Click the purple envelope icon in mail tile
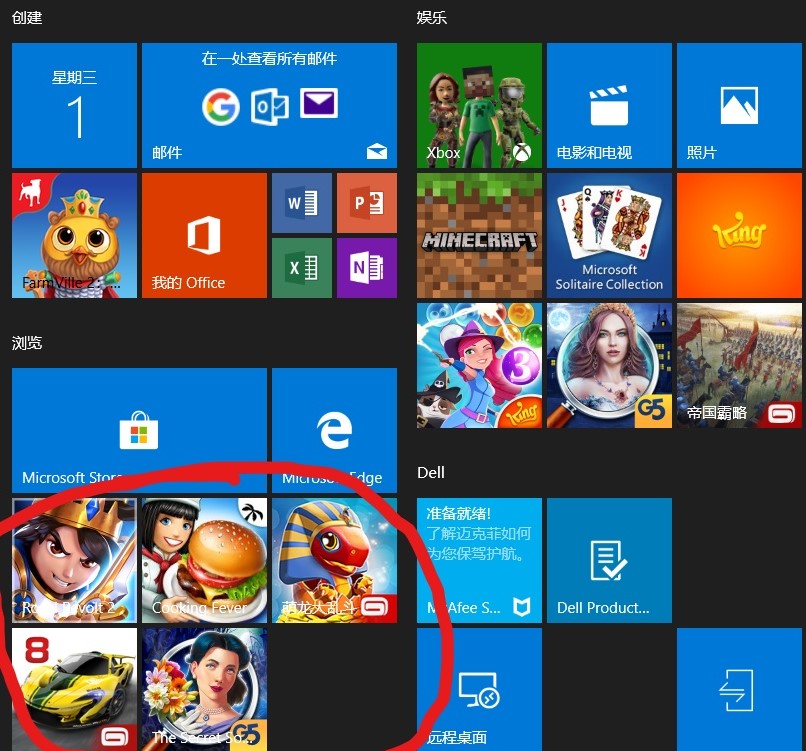 pyautogui.click(x=319, y=103)
